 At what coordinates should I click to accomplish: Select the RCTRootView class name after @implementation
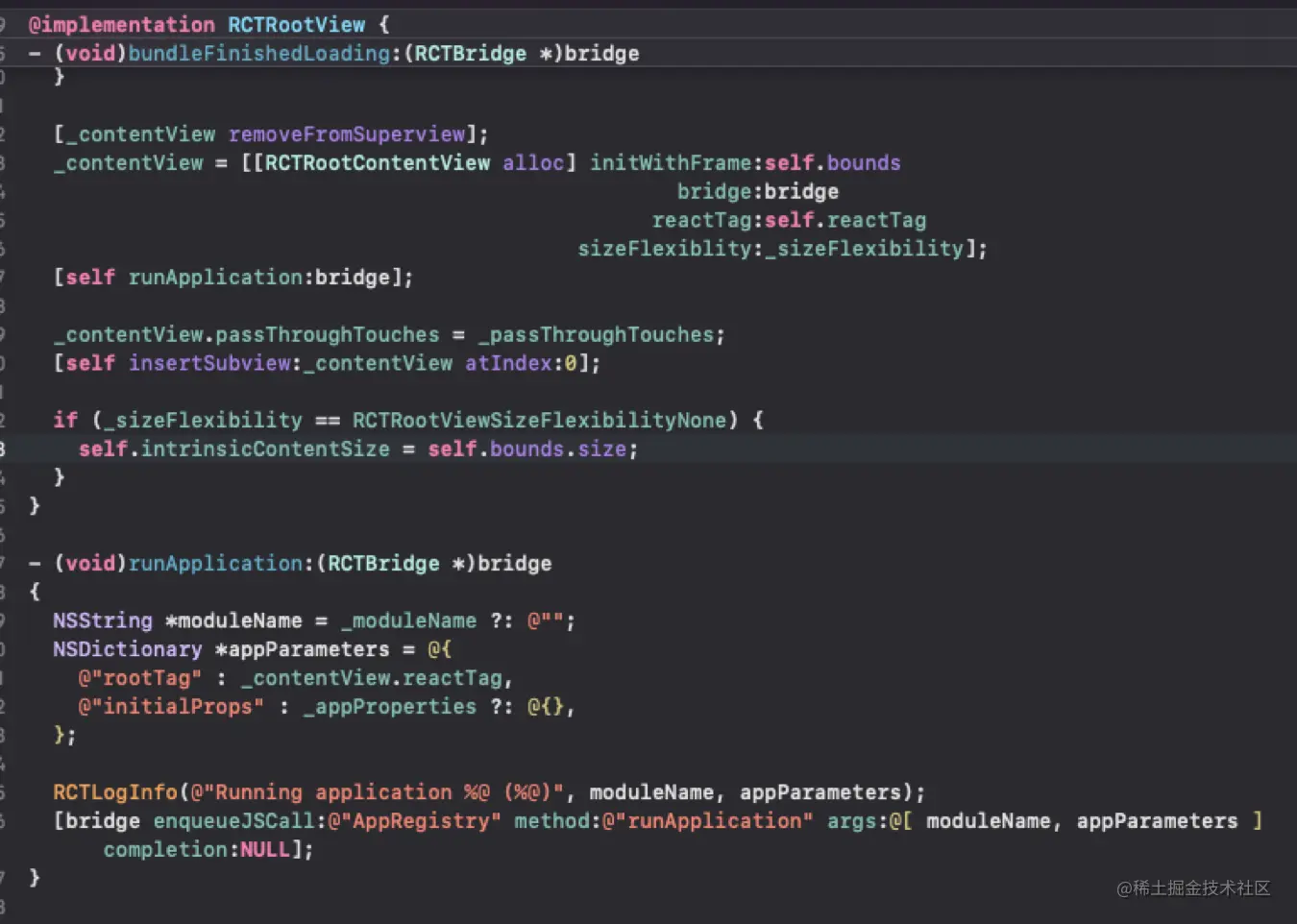[x=296, y=25]
